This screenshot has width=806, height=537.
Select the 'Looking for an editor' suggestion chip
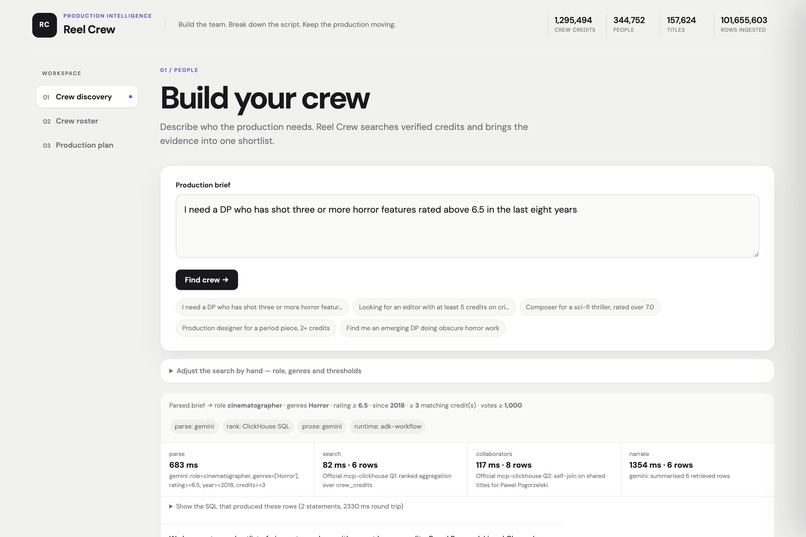[x=434, y=307]
